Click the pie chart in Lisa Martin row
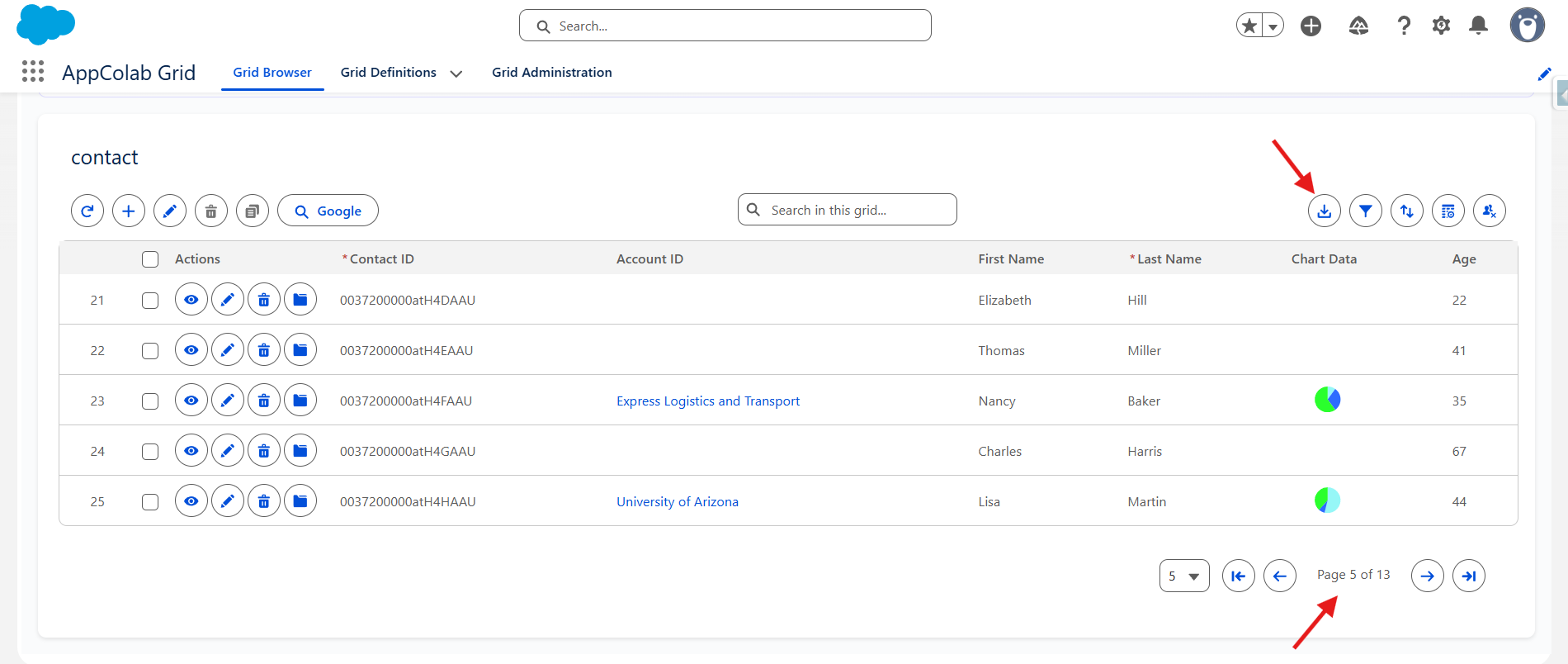This screenshot has height=664, width=1568. pos(1327,500)
